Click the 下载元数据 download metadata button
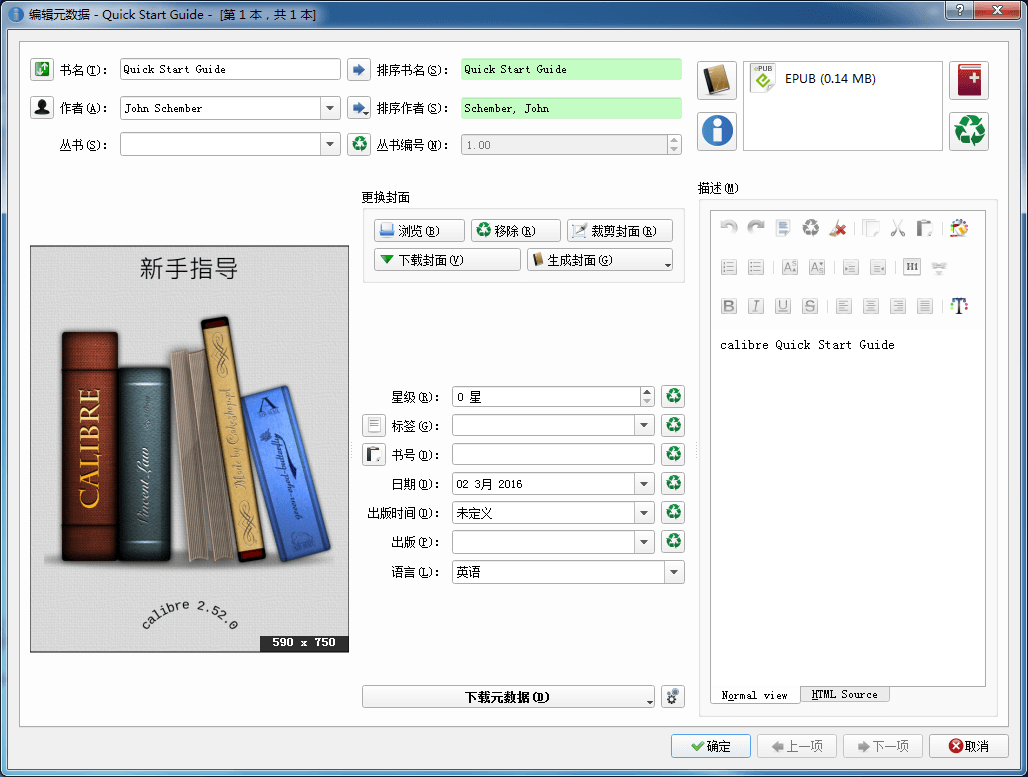This screenshot has width=1028, height=777. 508,696
